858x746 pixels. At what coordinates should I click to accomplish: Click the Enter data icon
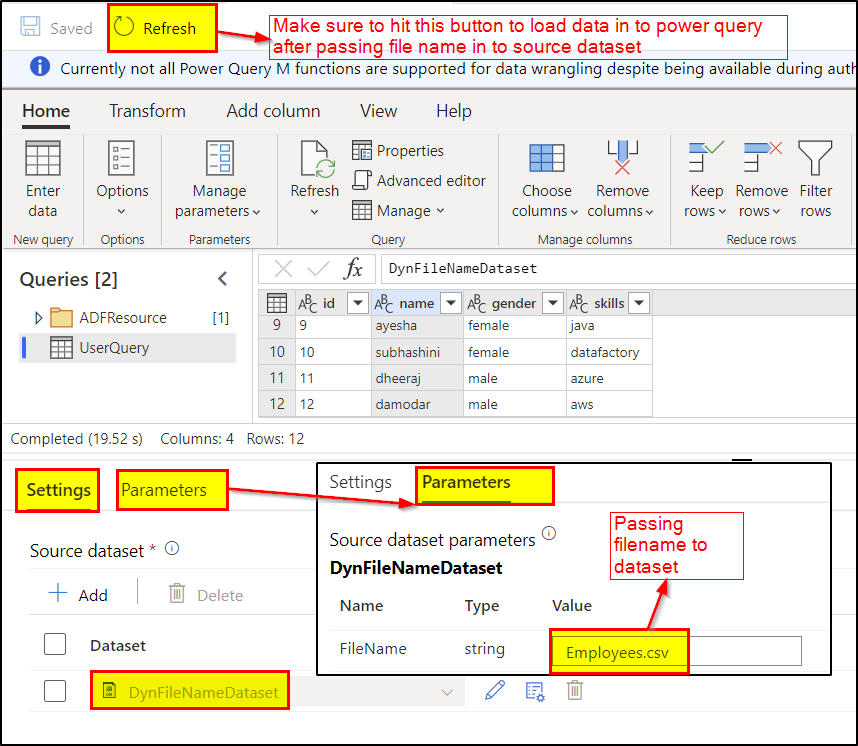point(43,159)
